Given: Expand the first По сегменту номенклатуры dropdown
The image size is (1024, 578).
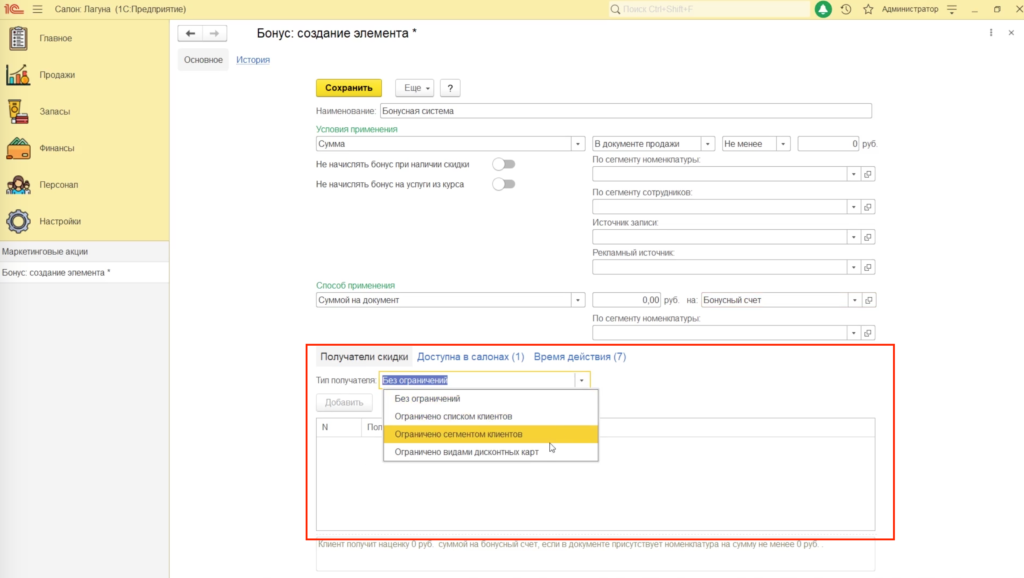Looking at the screenshot, I should (854, 174).
